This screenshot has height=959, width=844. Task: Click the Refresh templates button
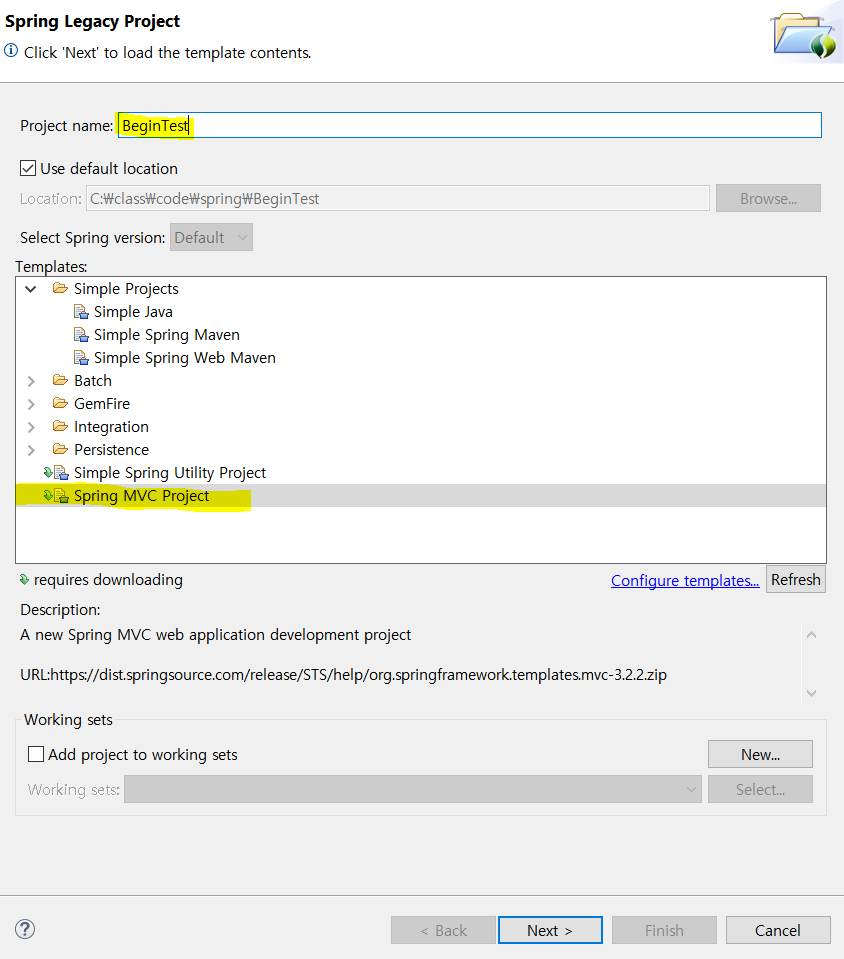(796, 579)
